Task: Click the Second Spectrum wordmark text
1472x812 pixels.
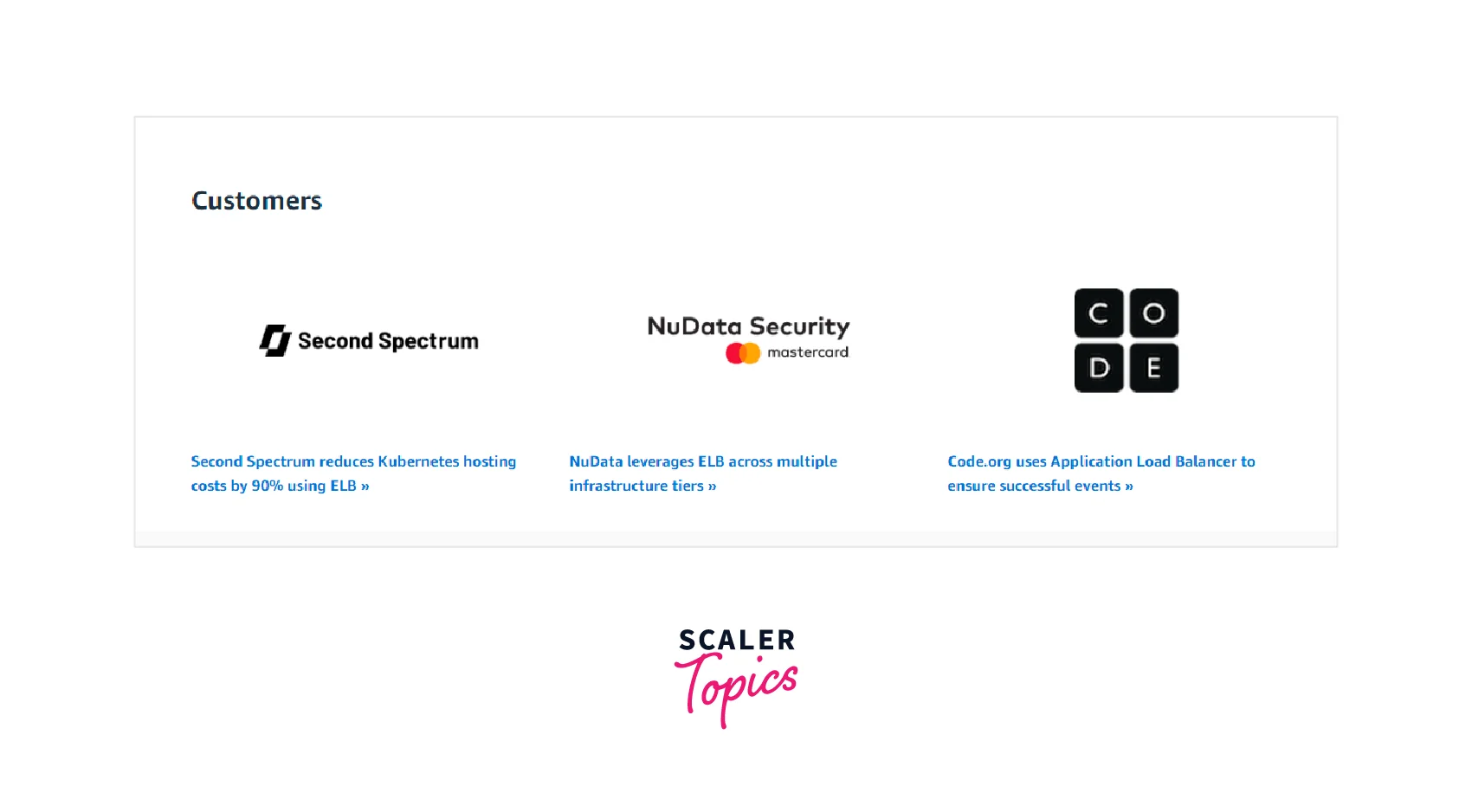Action: (388, 341)
